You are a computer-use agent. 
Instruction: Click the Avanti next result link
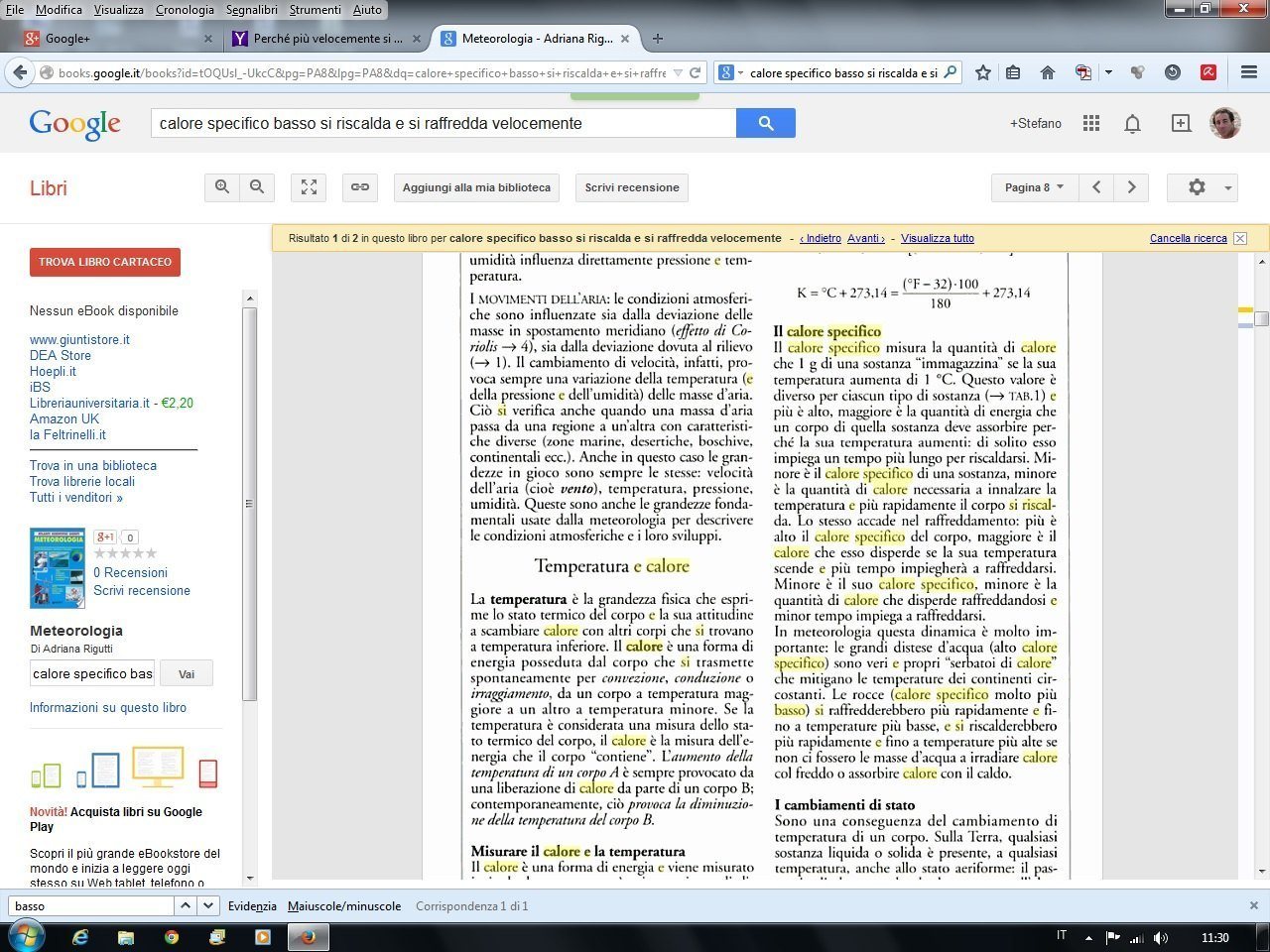pos(865,238)
